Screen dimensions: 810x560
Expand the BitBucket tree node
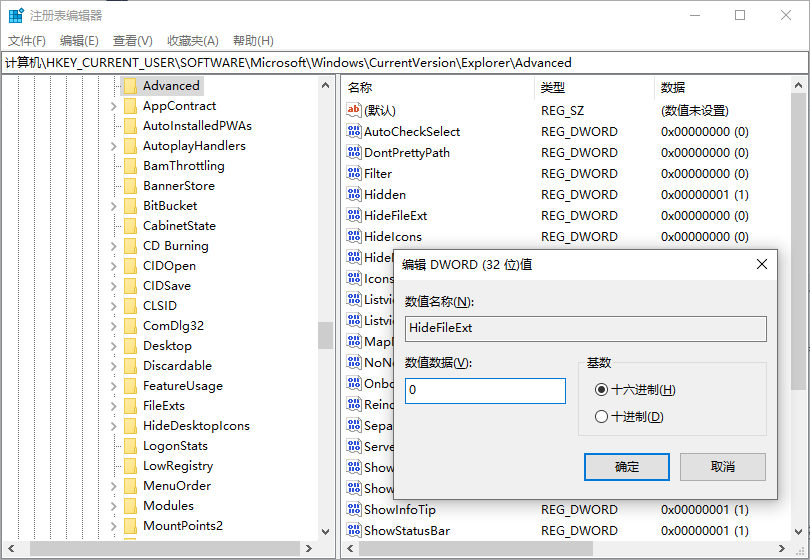pos(114,206)
